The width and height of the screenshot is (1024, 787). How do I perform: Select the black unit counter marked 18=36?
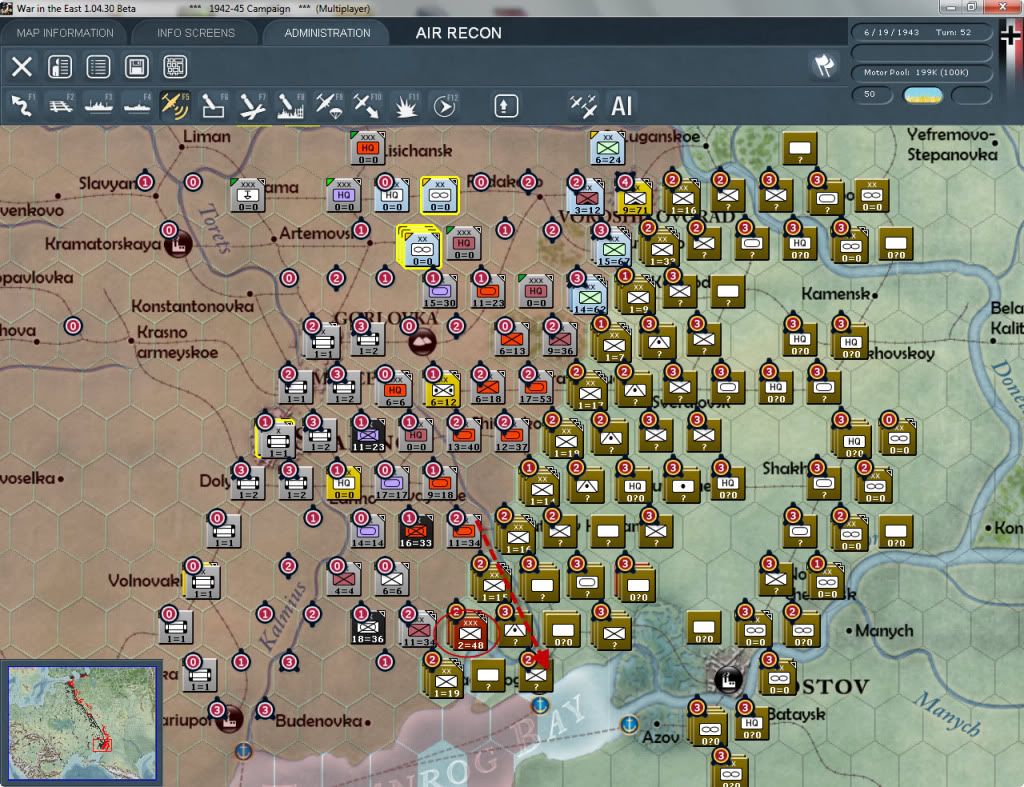coord(368,627)
